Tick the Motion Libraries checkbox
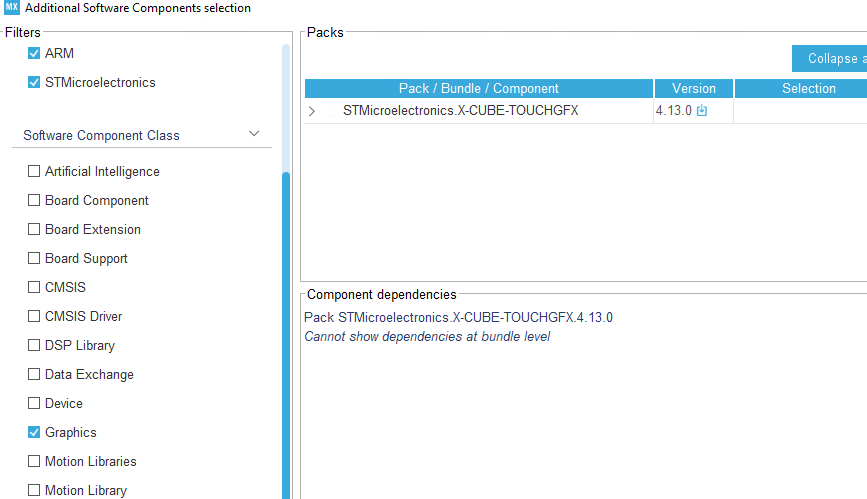The image size is (867, 499). [34, 461]
